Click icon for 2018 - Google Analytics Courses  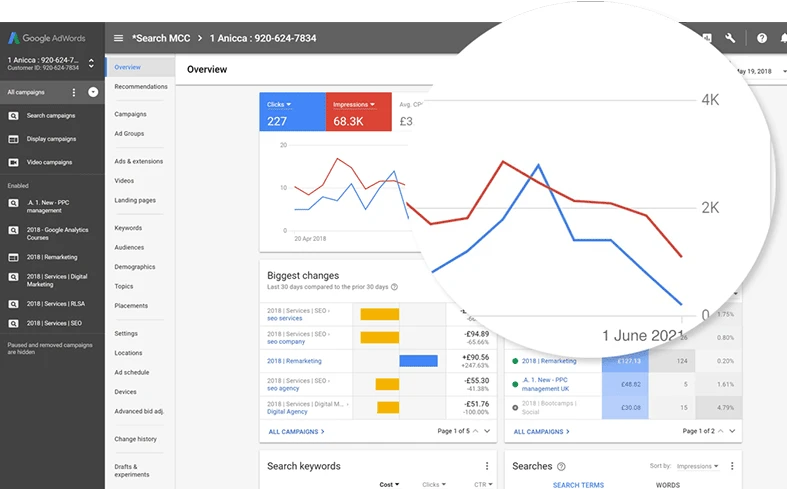pyautogui.click(x=14, y=230)
